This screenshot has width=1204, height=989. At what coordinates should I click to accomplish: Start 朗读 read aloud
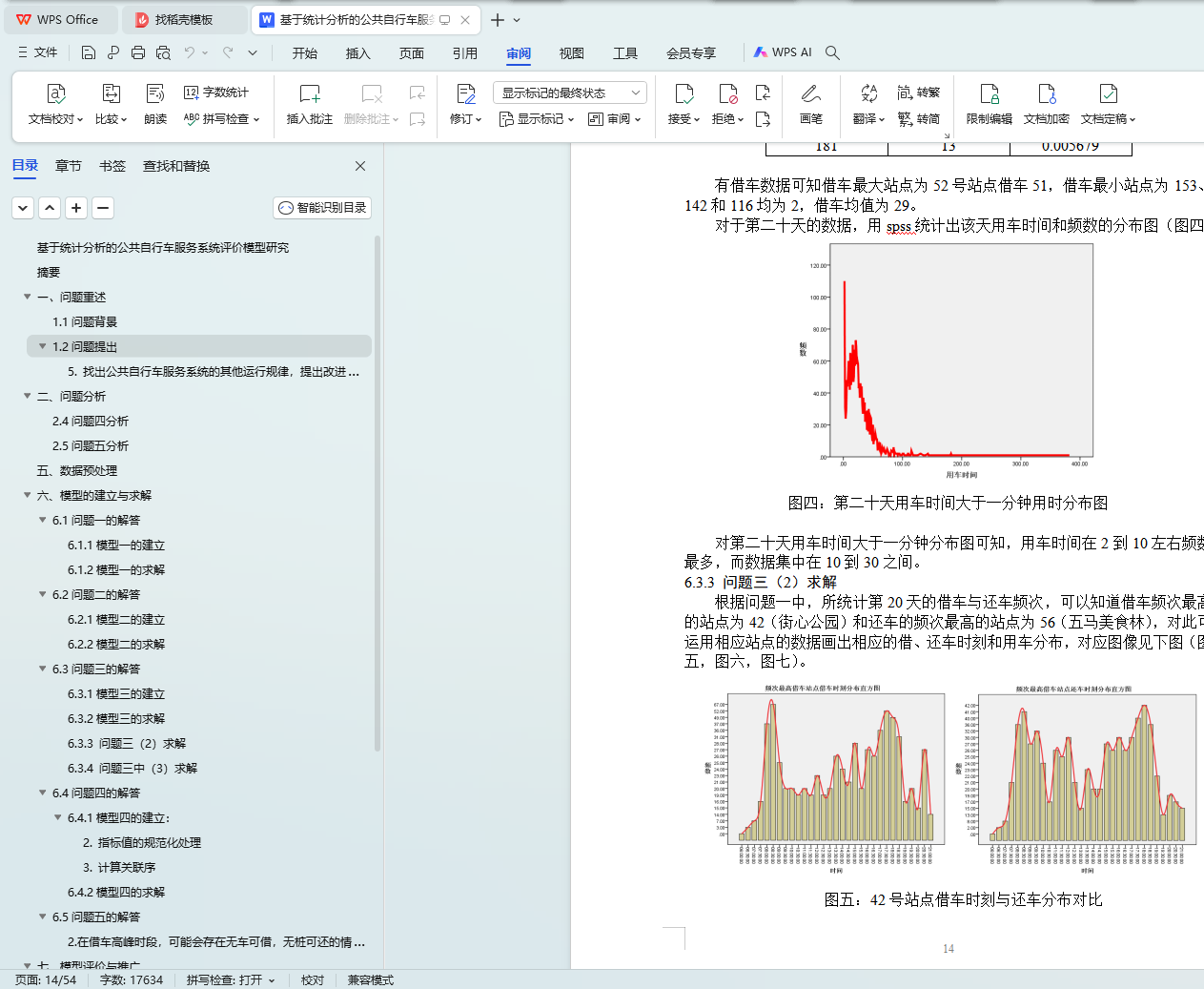pos(155,105)
